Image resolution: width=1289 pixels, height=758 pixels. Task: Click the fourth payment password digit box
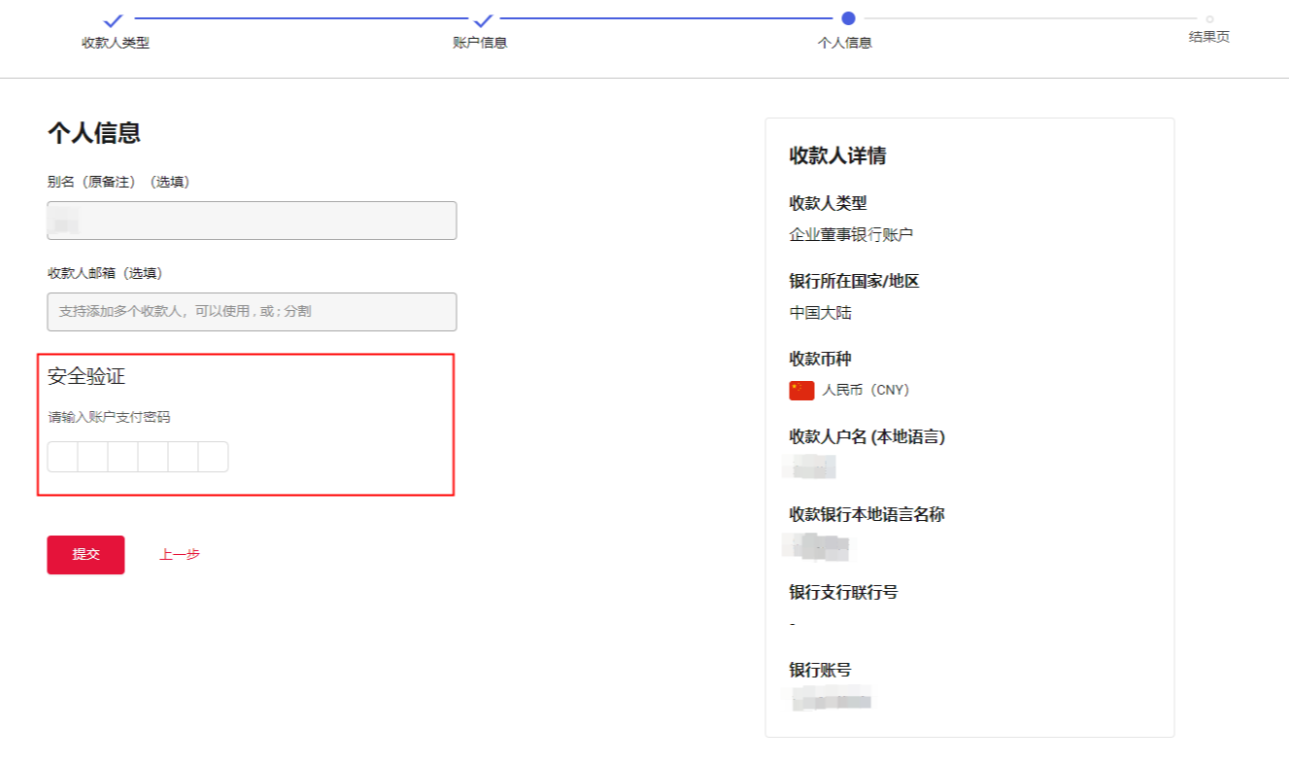point(153,457)
